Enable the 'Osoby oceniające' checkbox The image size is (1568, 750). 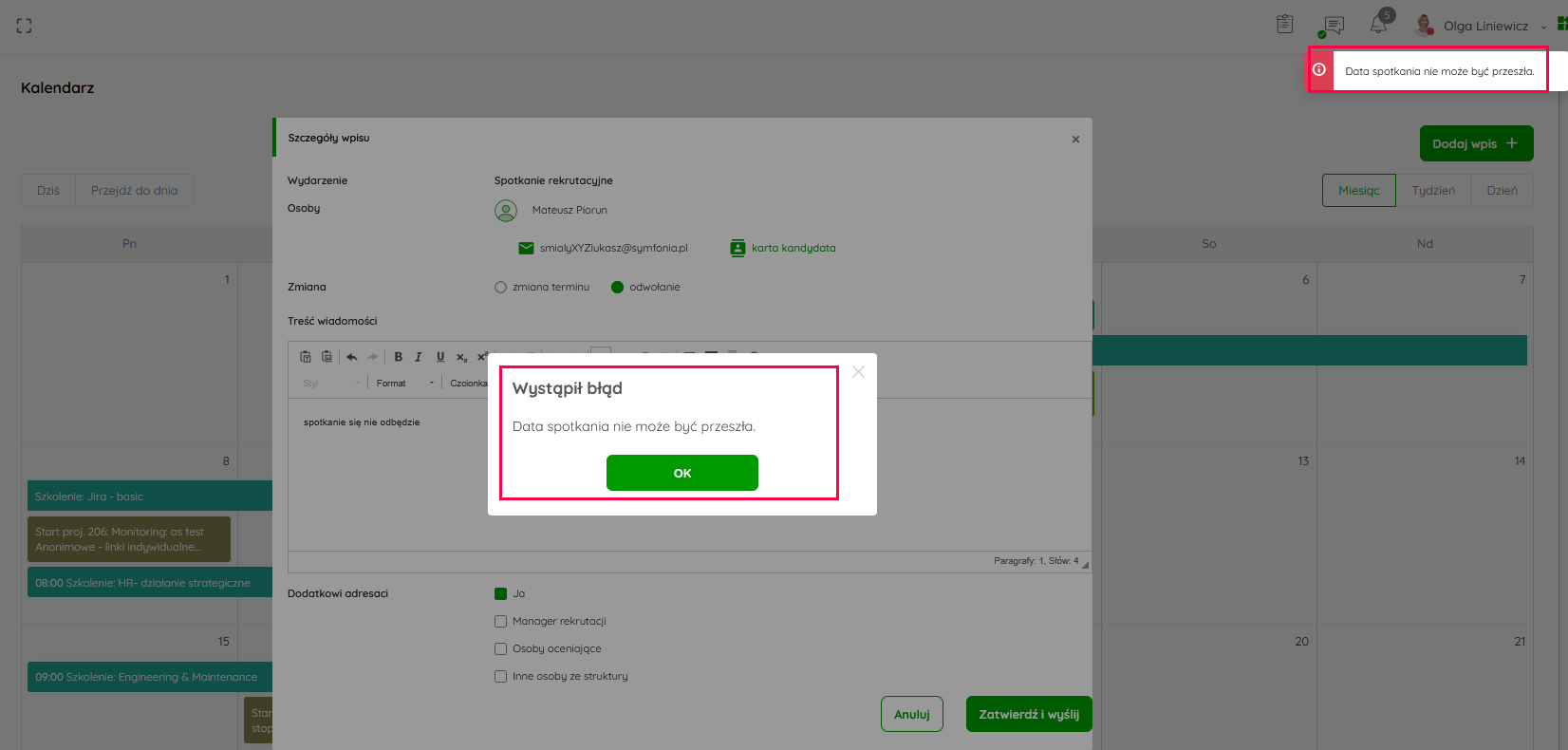tap(500, 648)
